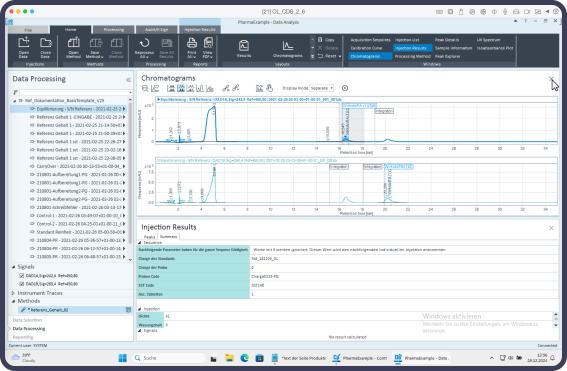Open the View PDF dropdown button
Viewport: 567px width, 371px height.
[x=208, y=47]
